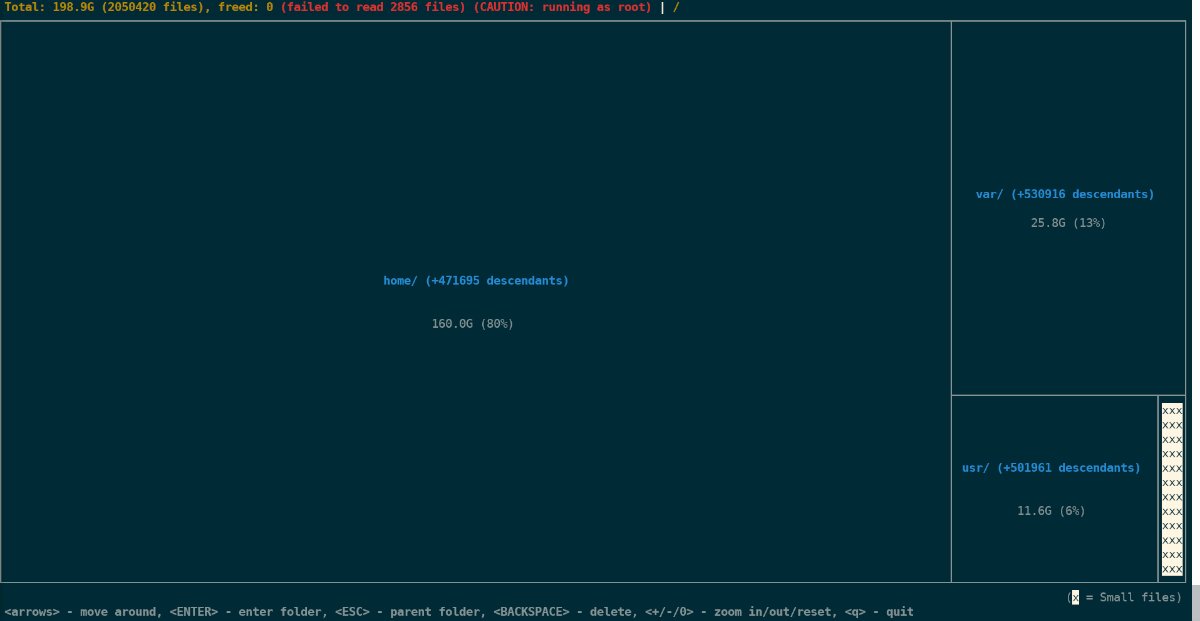Click the '<q> - quit' hint
The width and height of the screenshot is (1200, 621).
(x=879, y=612)
